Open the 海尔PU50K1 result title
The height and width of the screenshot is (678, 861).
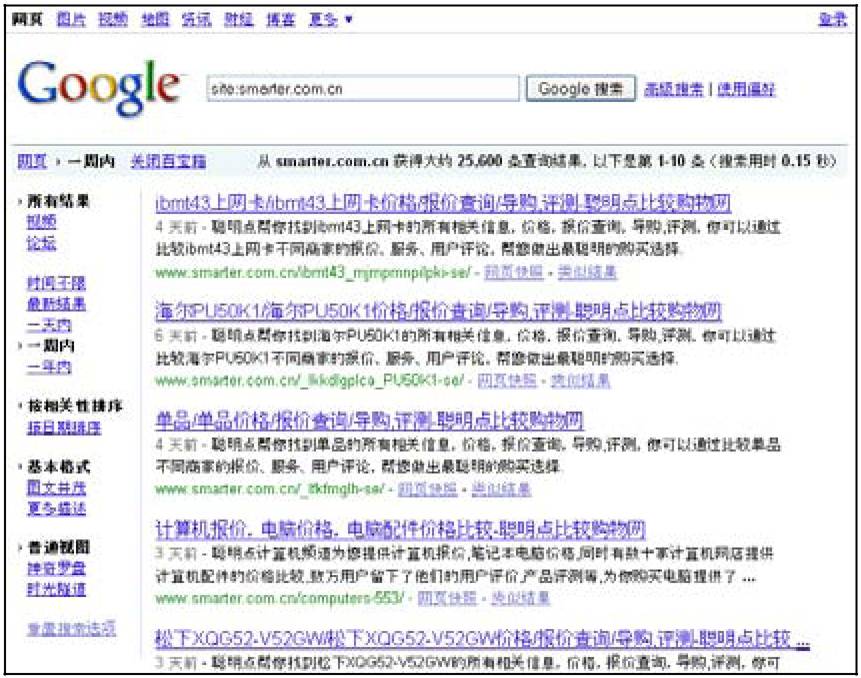click(438, 312)
